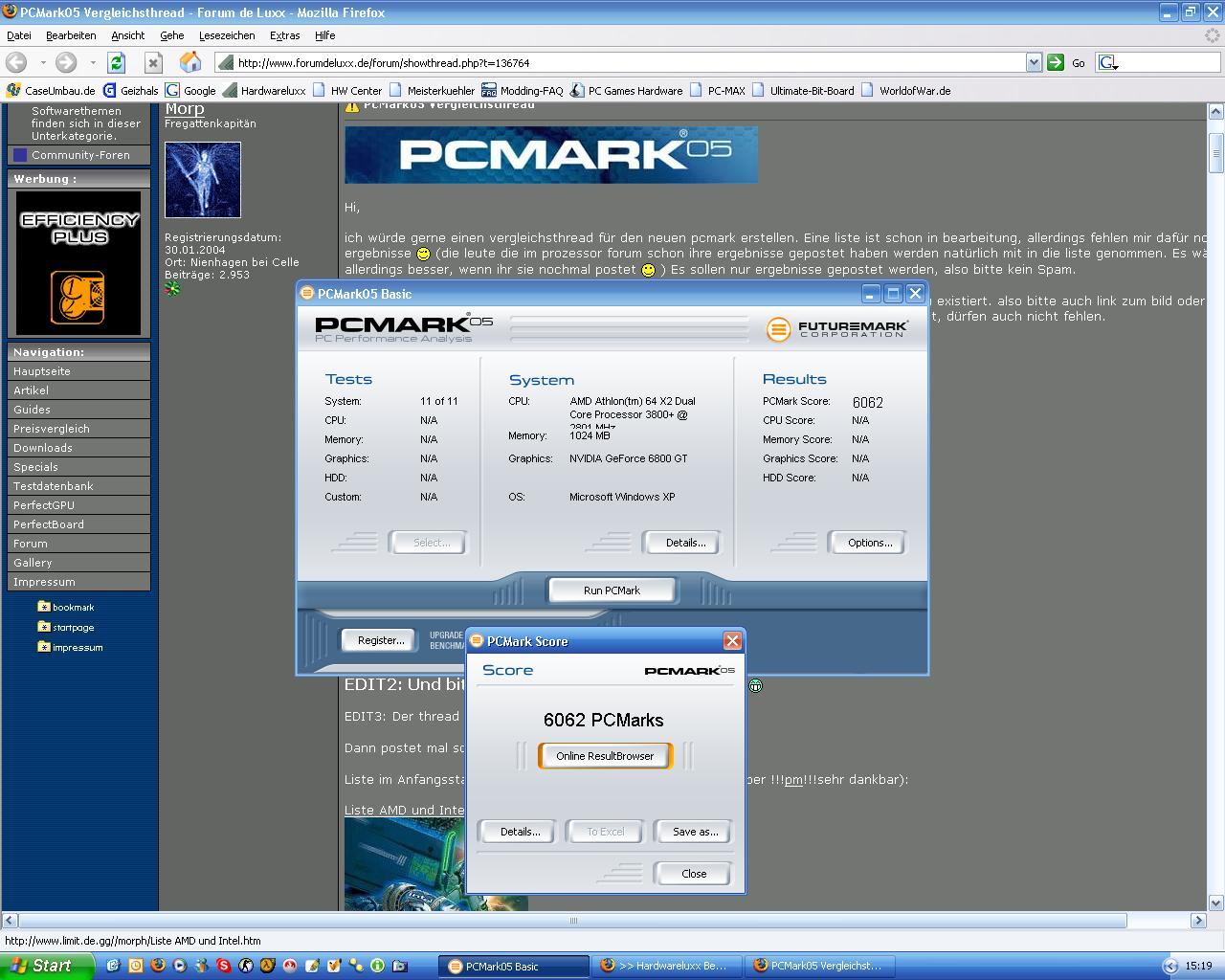
Task: Expand the URL bar history dropdown
Action: pyautogui.click(x=1033, y=62)
